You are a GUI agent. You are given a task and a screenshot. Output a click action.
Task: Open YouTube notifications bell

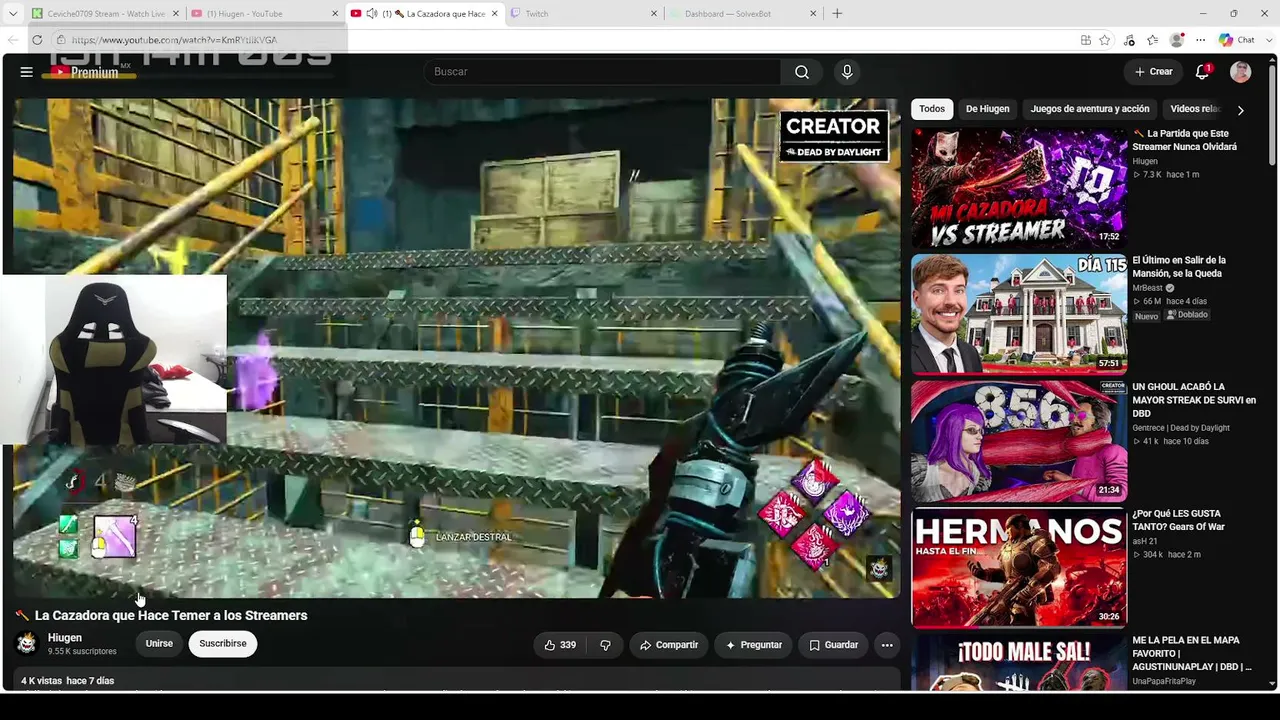click(x=1203, y=72)
